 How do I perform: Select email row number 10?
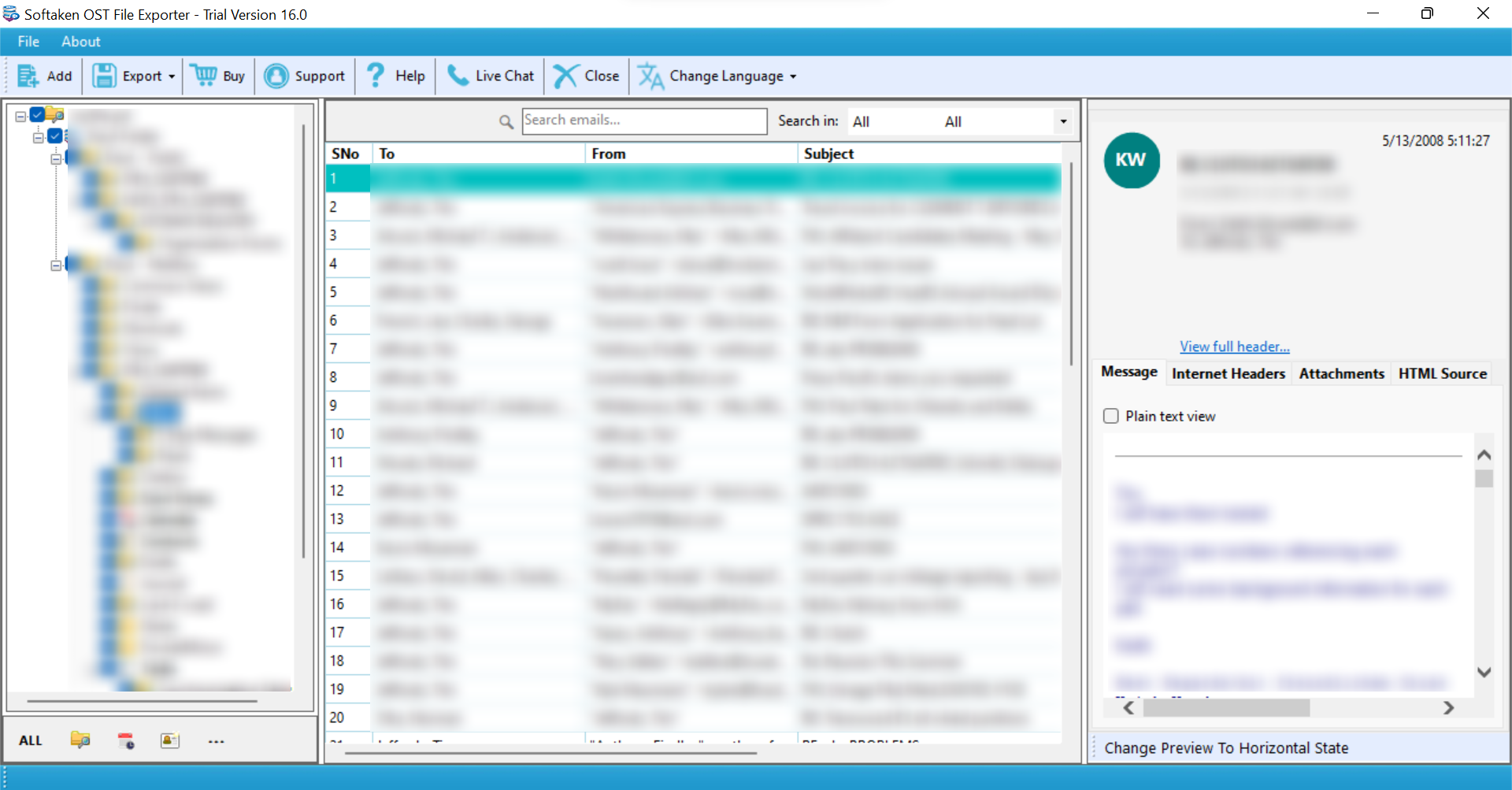pyautogui.click(x=694, y=434)
